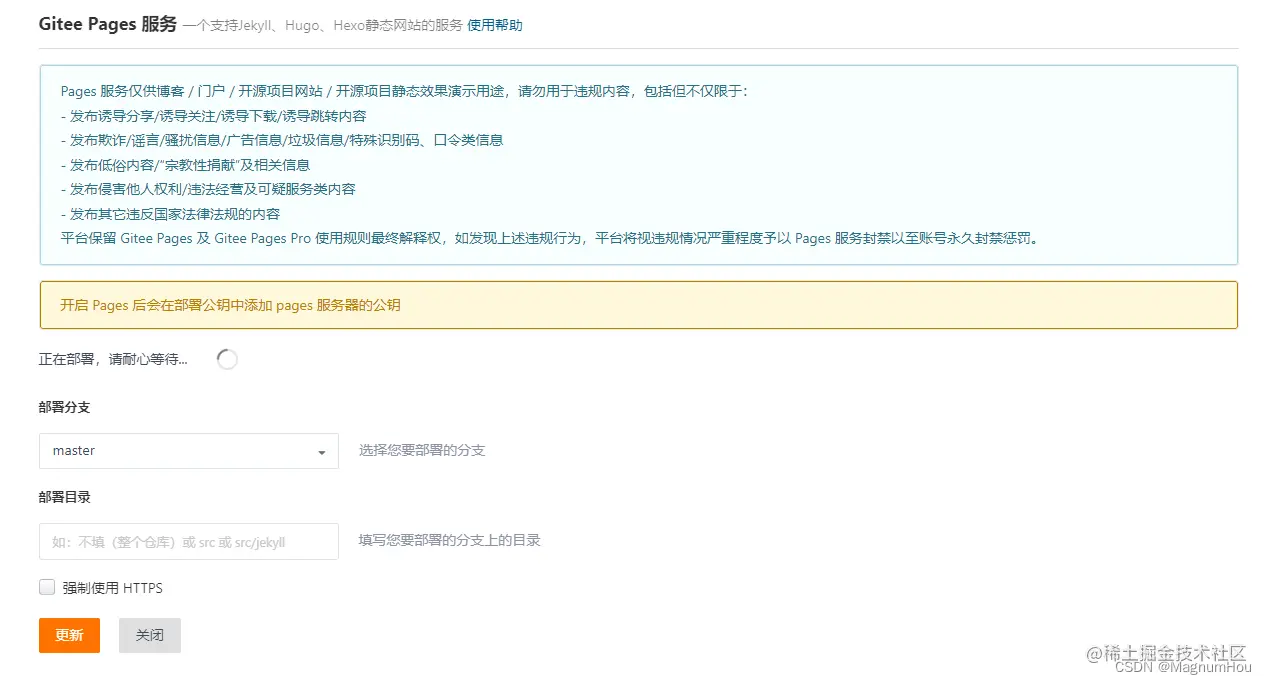Click the 更新 update button
Image resolution: width=1267 pixels, height=684 pixels.
point(68,635)
